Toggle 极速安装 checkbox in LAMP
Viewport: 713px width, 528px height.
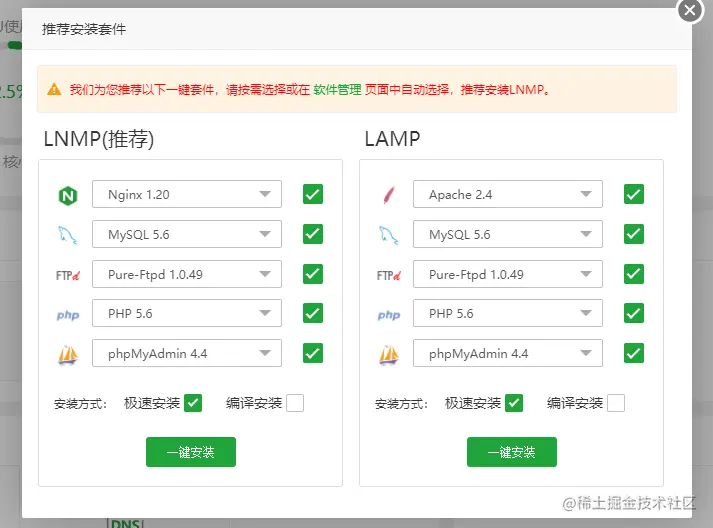[x=514, y=403]
